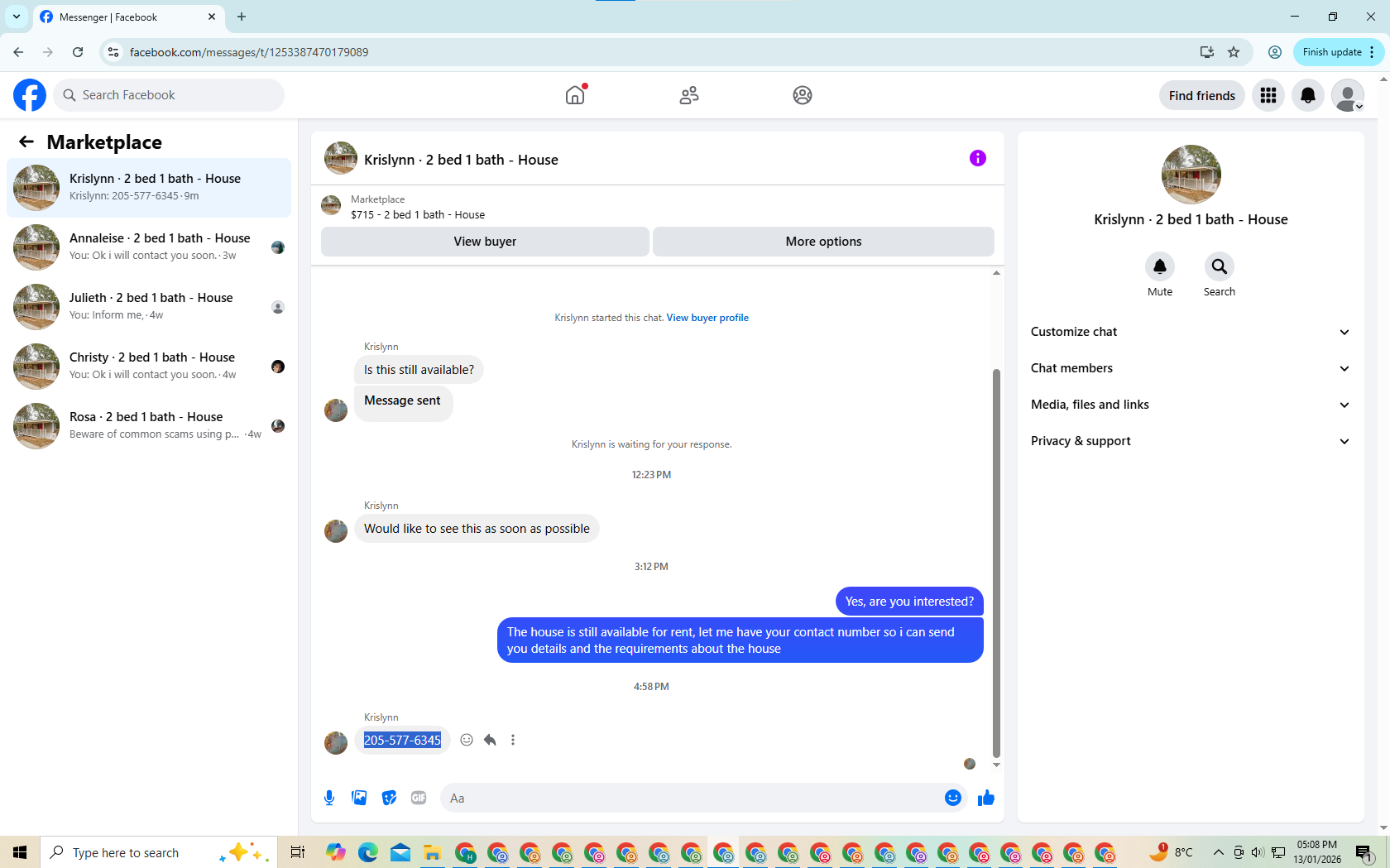Click View buyer button
The width and height of the screenshot is (1390, 868).
485,242
